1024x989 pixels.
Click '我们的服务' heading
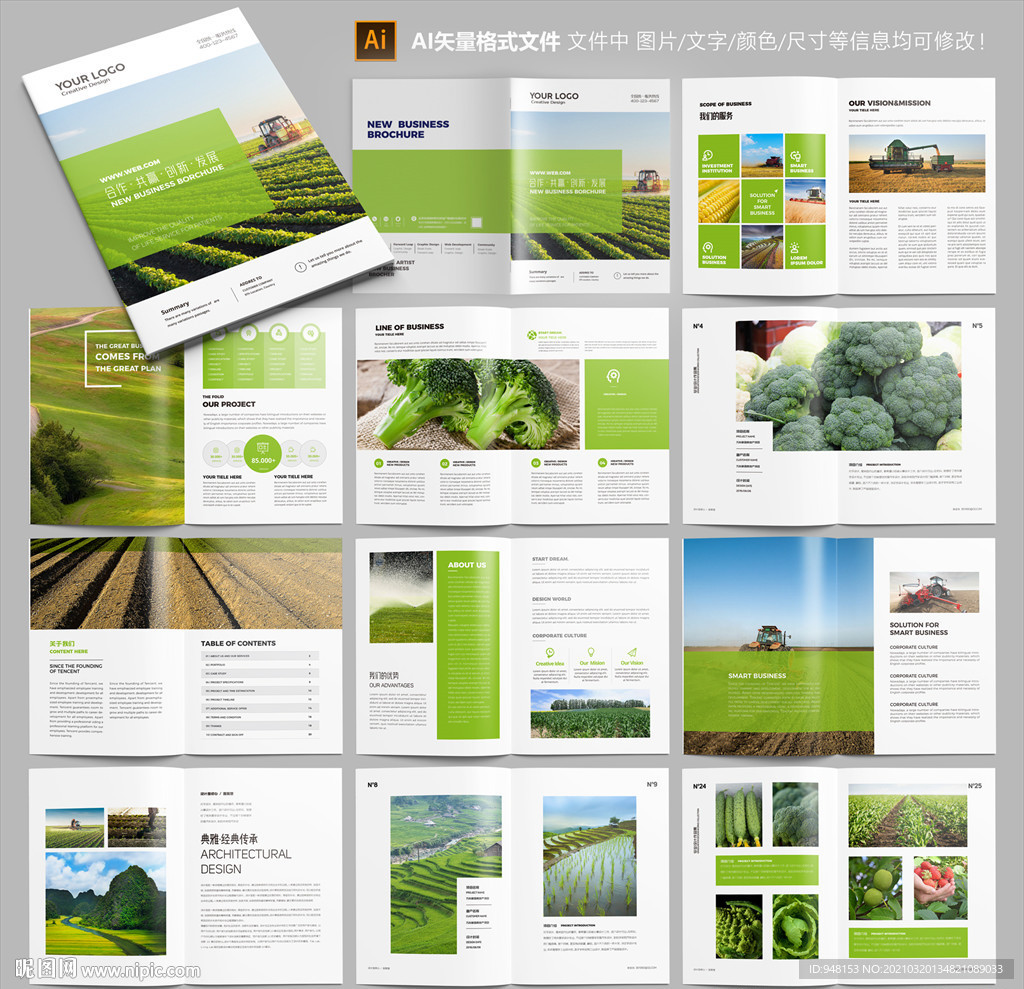pyautogui.click(x=716, y=116)
